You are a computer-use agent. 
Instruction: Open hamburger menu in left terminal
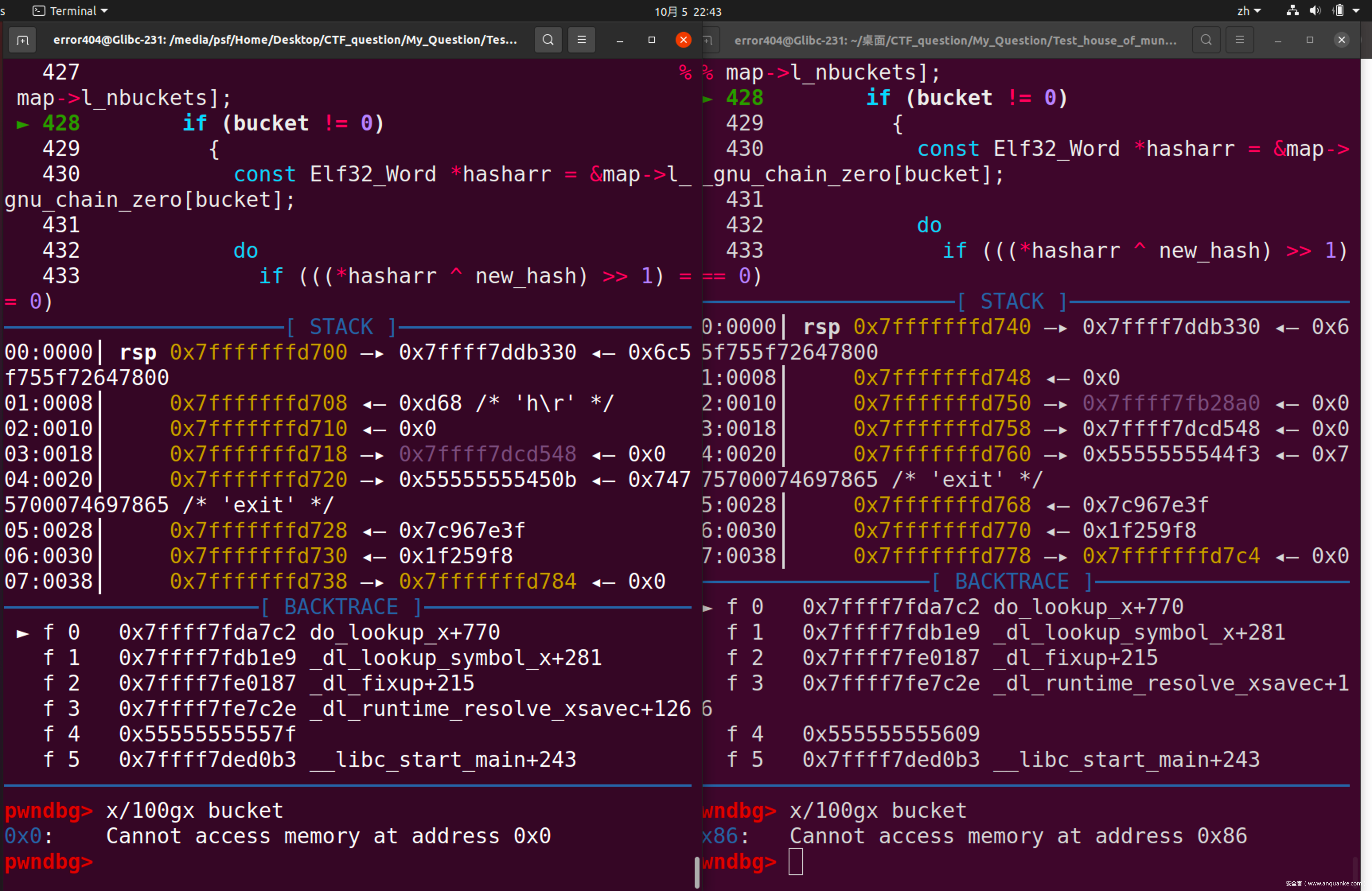click(581, 40)
